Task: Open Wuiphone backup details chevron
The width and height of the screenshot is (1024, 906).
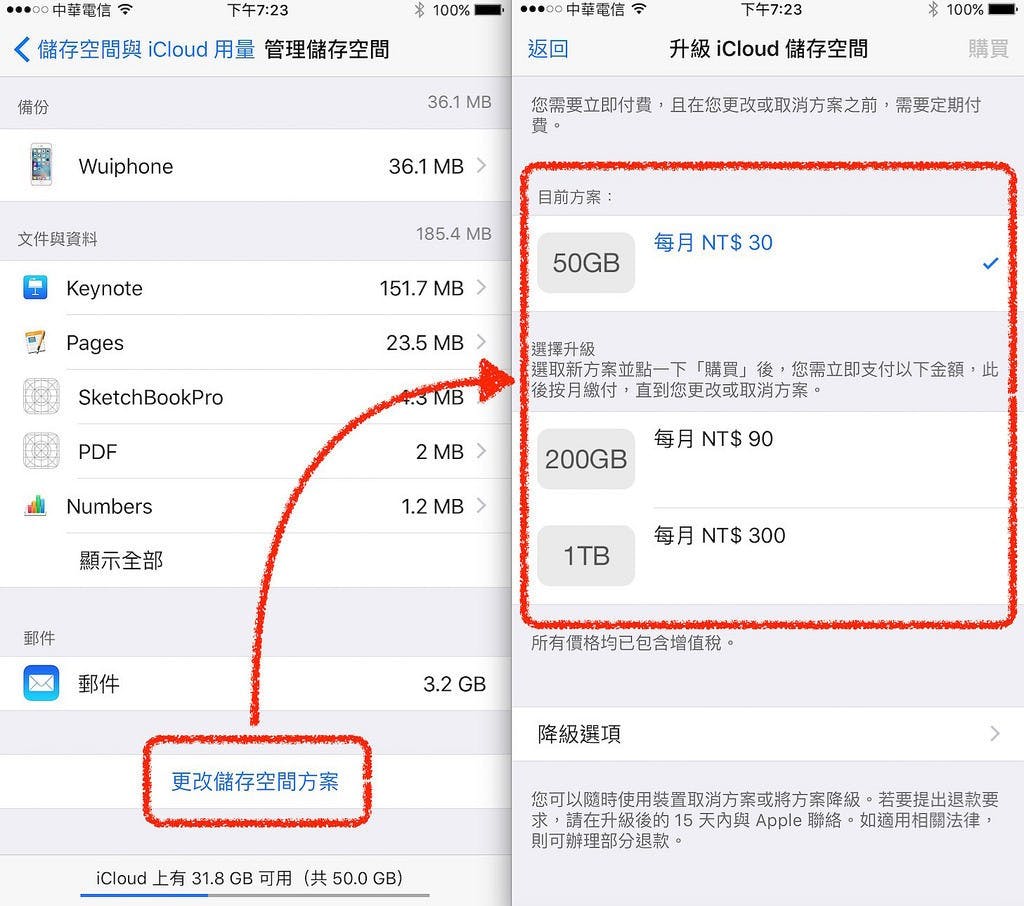Action: coord(481,165)
